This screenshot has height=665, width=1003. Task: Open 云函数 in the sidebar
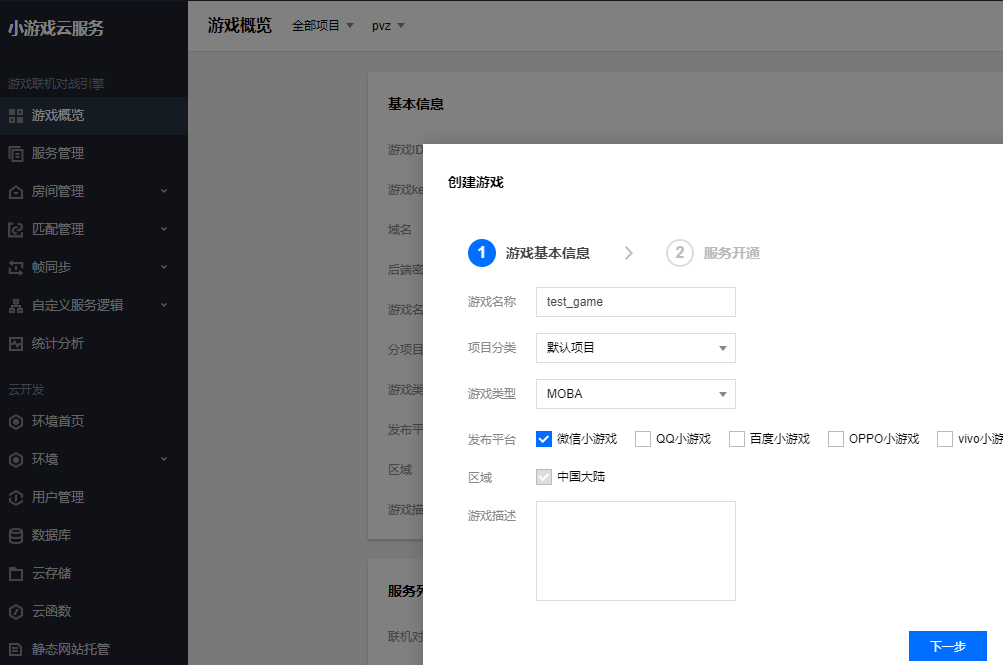[94, 611]
